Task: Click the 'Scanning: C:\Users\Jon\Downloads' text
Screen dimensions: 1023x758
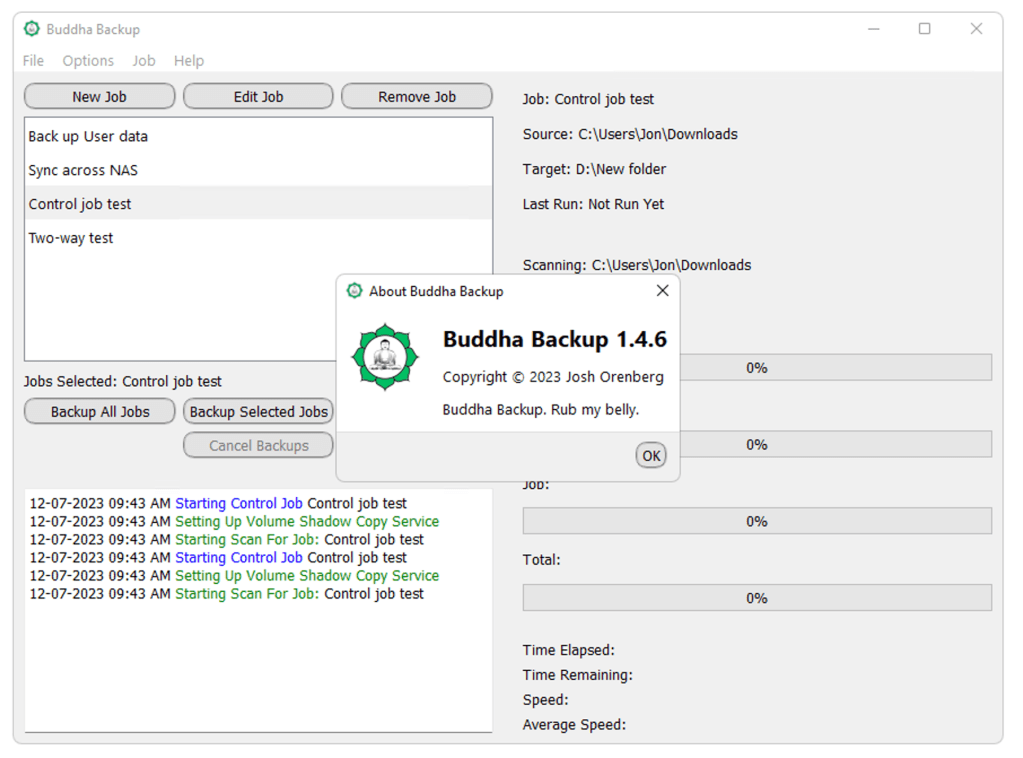Action: [637, 265]
